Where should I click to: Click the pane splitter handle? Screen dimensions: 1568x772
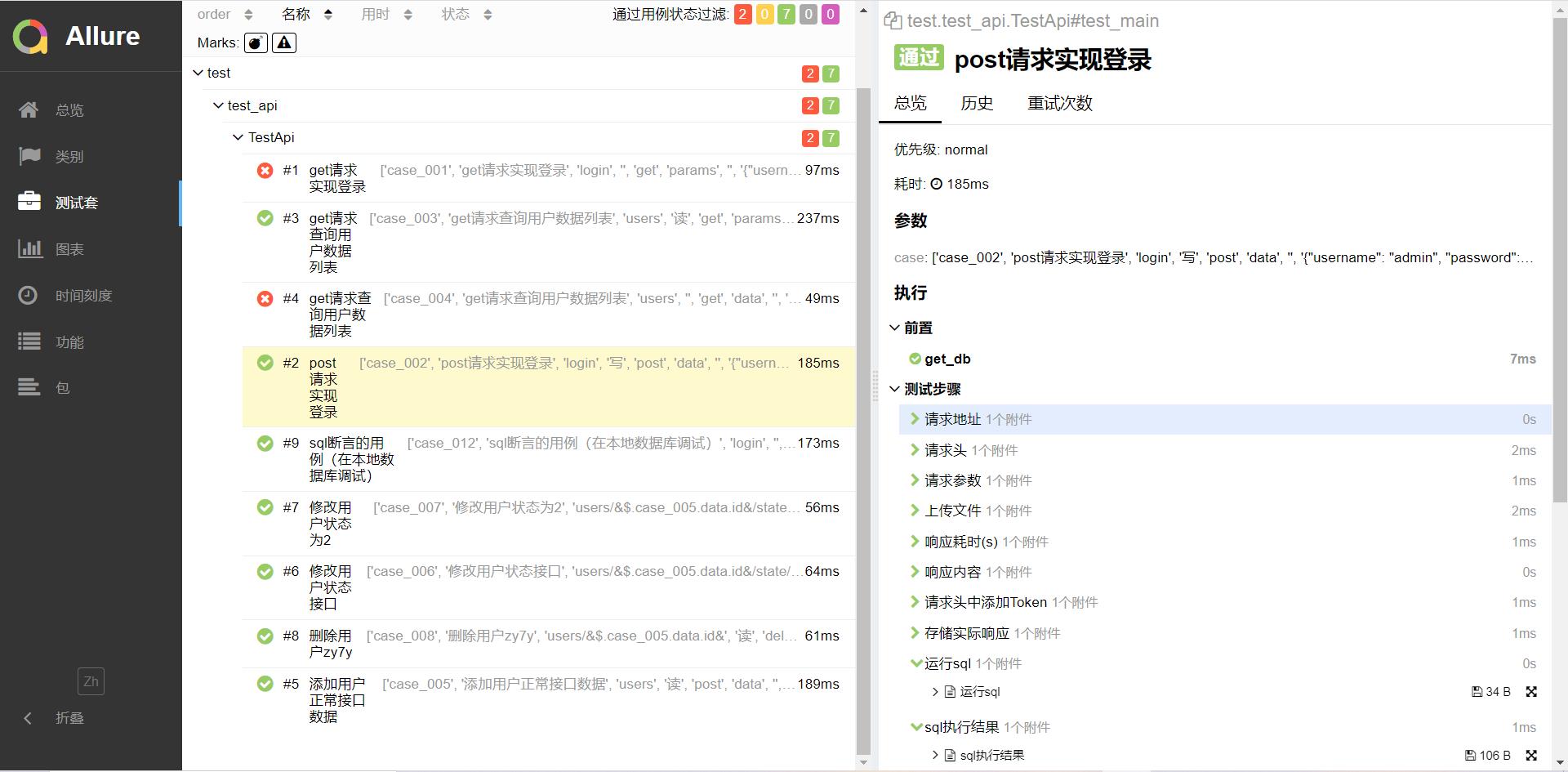875,386
